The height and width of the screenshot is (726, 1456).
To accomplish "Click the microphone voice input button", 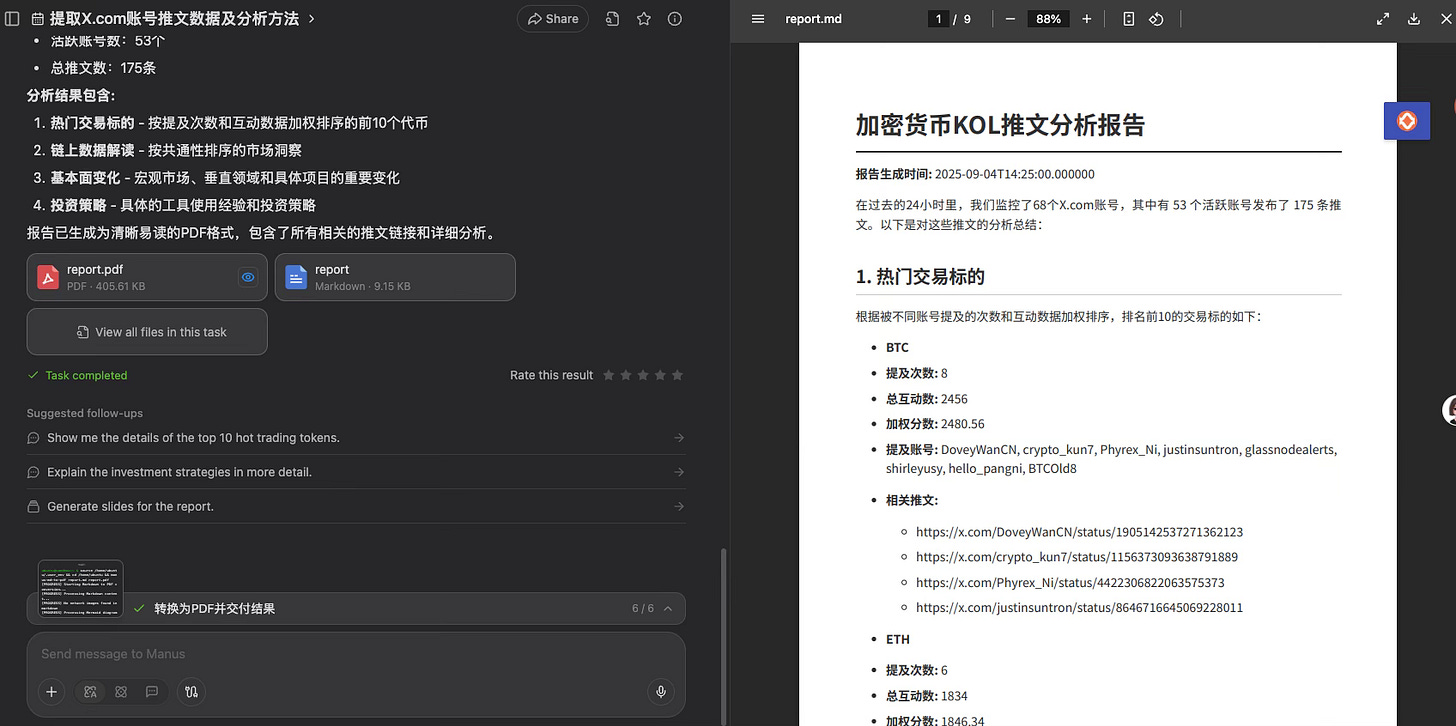I will tap(660, 691).
